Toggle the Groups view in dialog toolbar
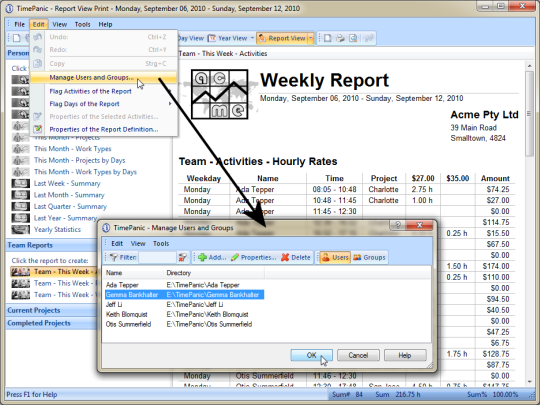This screenshot has width=540, height=405. point(369,257)
